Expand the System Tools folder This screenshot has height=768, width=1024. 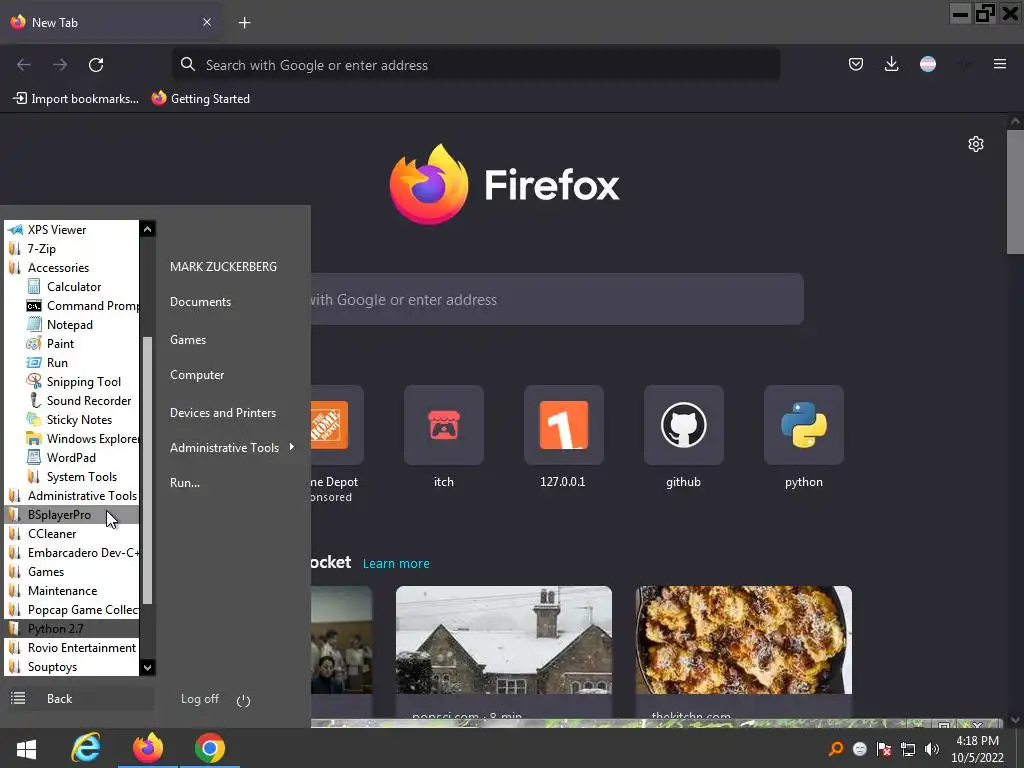point(82,476)
